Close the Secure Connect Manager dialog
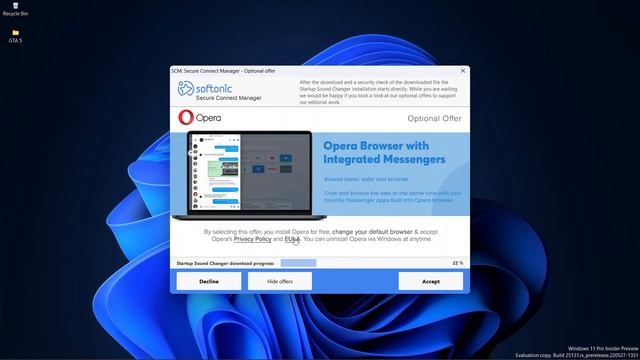 tap(463, 71)
